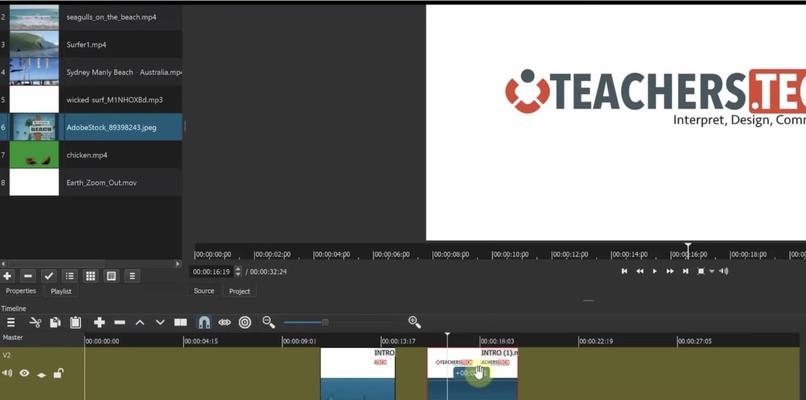The image size is (806, 400).
Task: Open the Properties tab
Action: click(x=21, y=291)
